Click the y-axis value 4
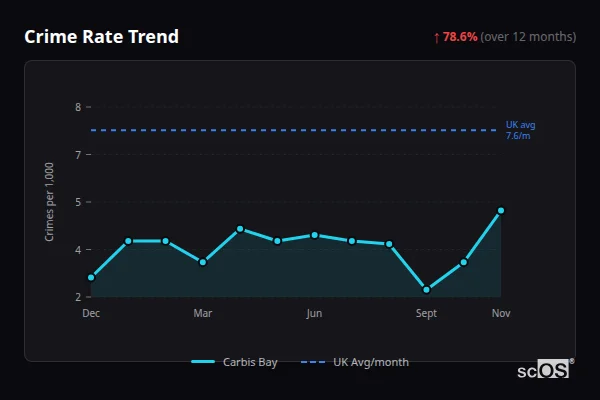The image size is (600, 400). (x=78, y=250)
